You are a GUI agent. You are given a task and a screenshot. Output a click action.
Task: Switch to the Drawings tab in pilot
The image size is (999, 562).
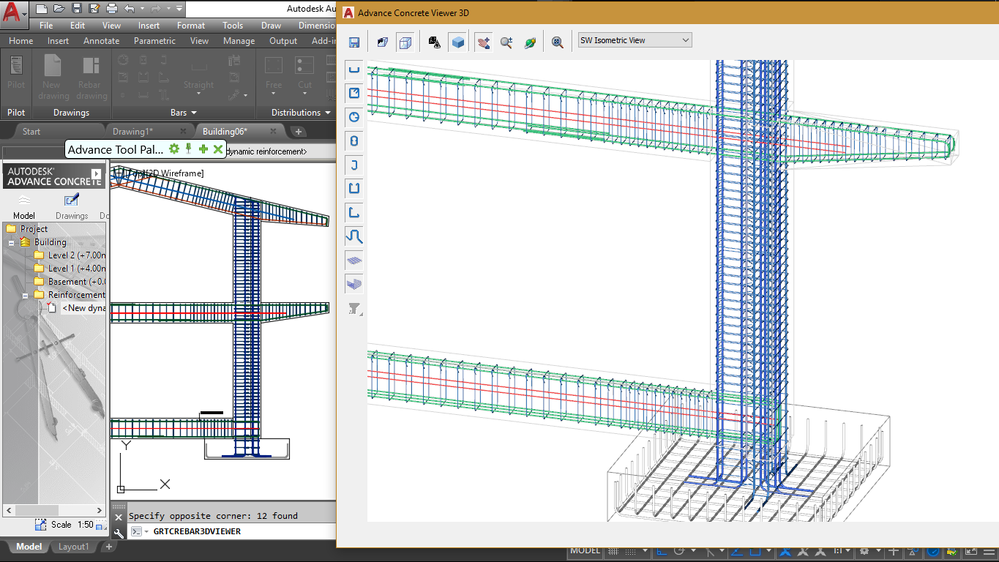tap(71, 206)
